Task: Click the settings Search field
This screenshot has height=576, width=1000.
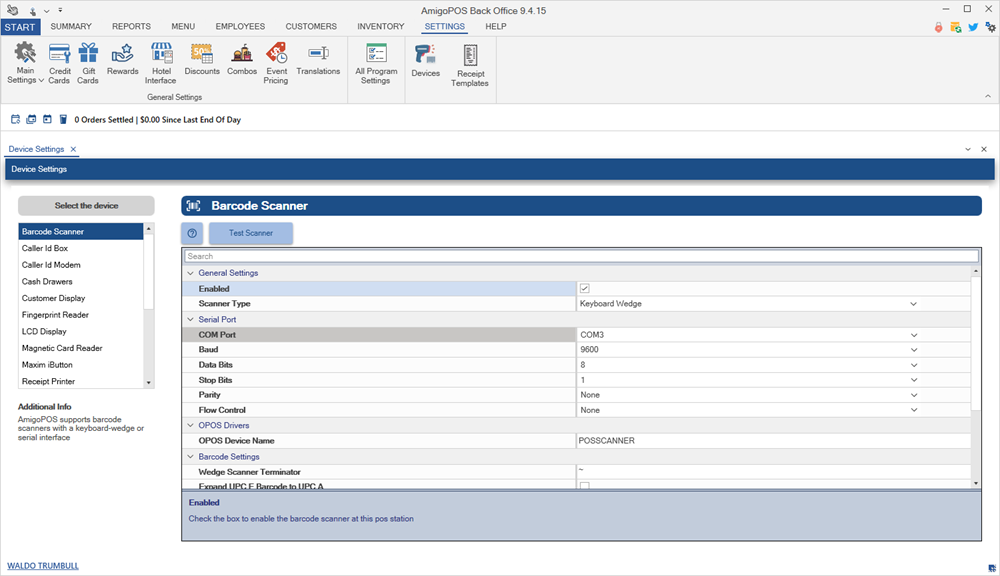Action: [581, 256]
